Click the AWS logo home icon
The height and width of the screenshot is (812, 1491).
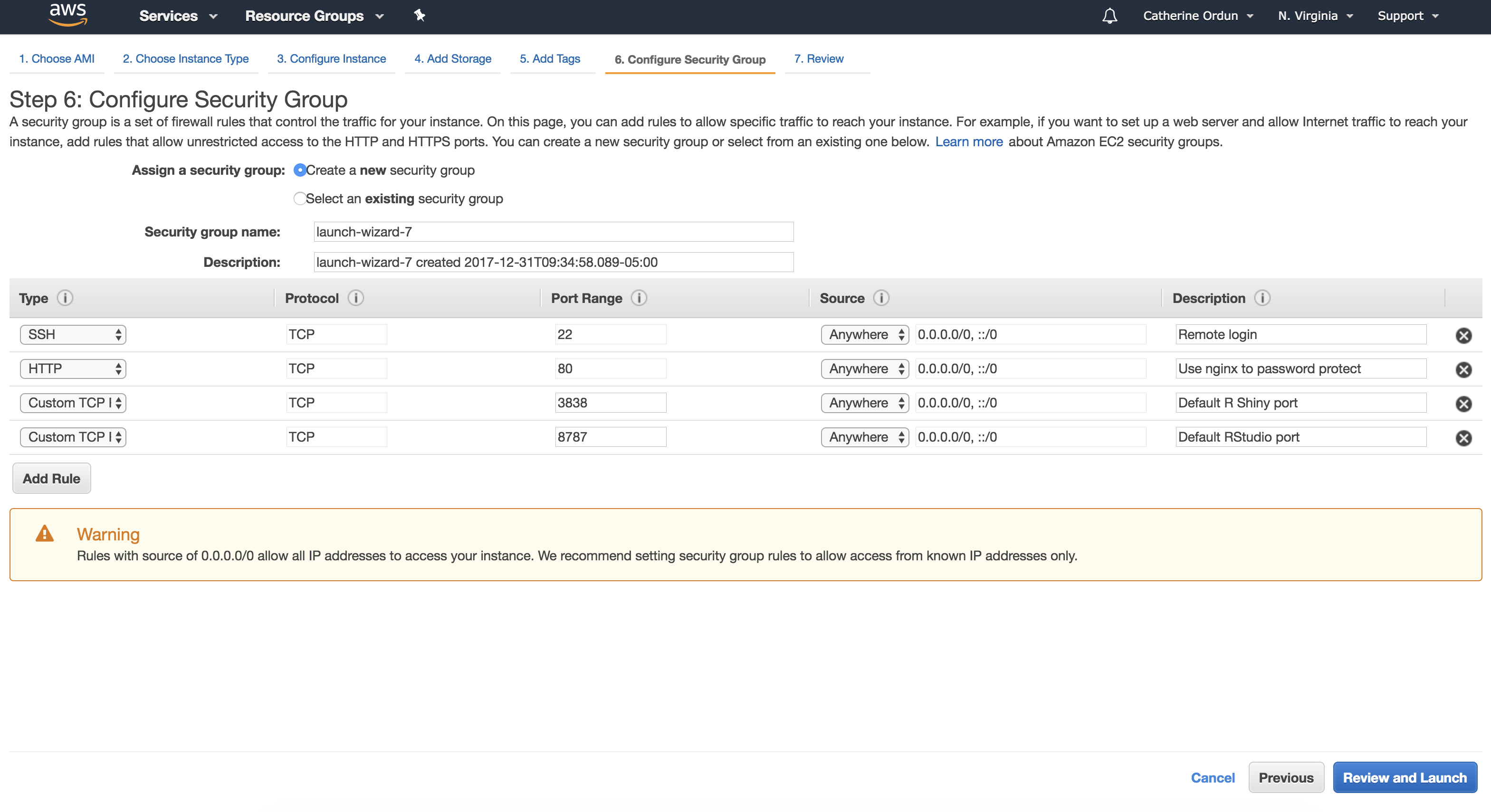click(x=68, y=15)
